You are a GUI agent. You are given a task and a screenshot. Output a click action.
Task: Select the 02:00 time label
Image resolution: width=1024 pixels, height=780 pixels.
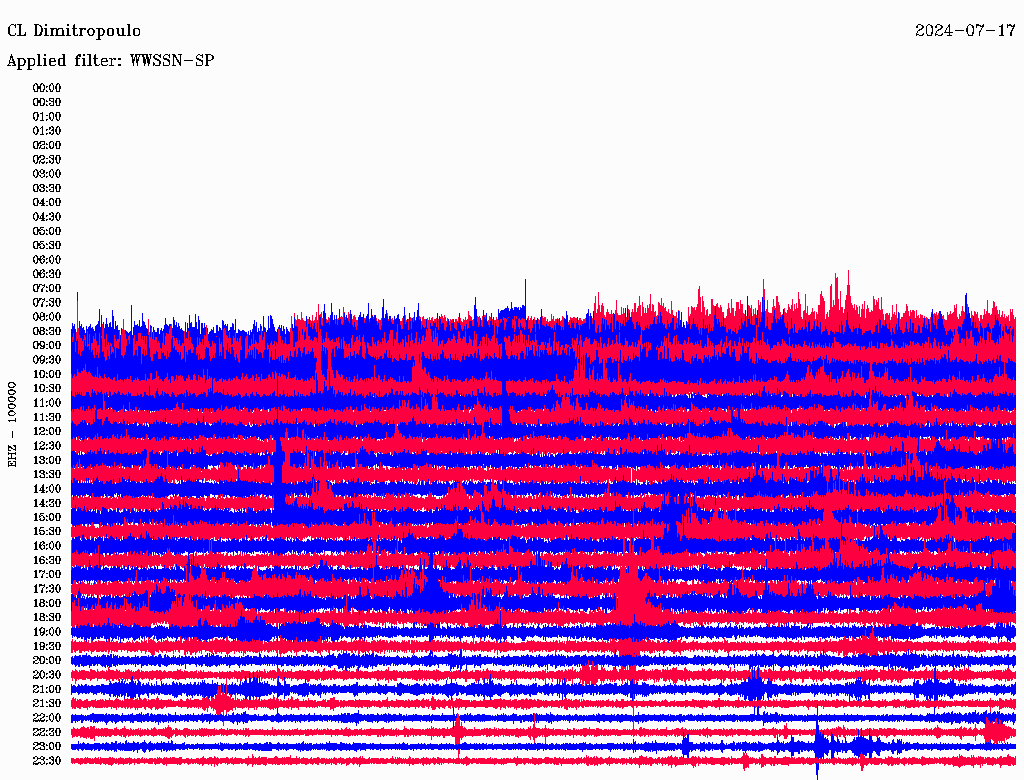[x=47, y=145]
